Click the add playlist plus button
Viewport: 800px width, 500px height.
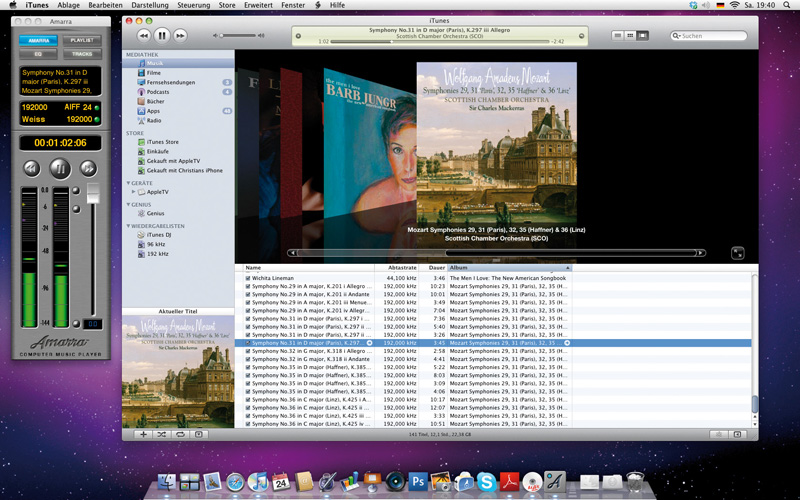coord(143,434)
